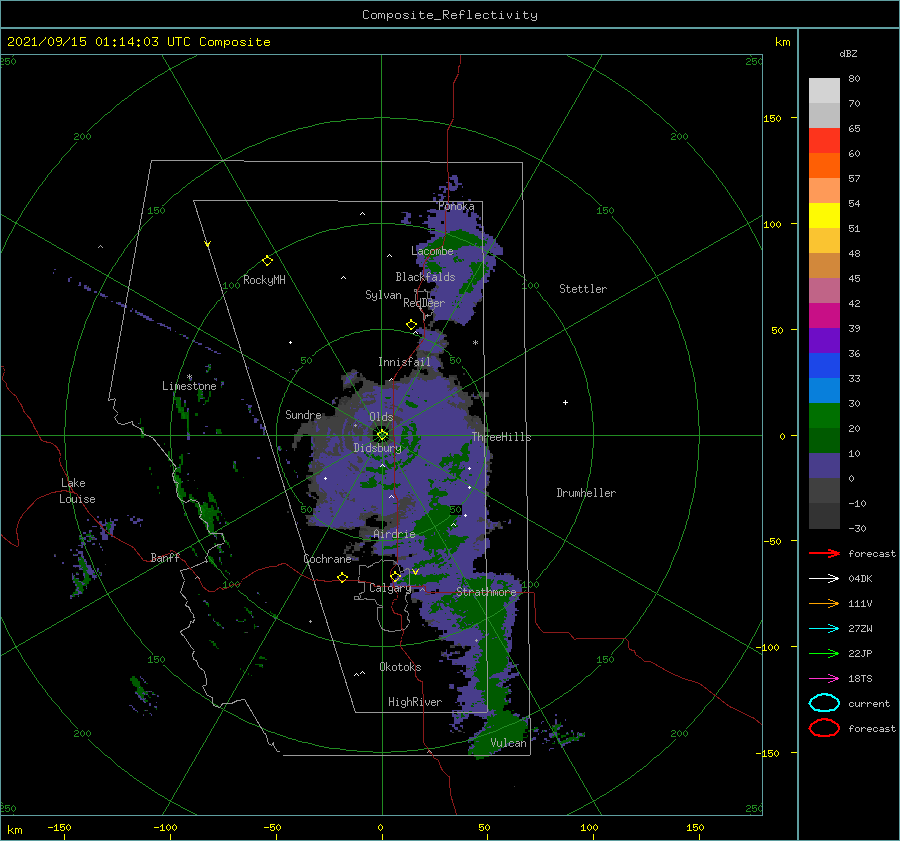Viewport: 900px width, 841px height.
Task: Click yellow diamond marker below RedDeer
Action: point(411,325)
